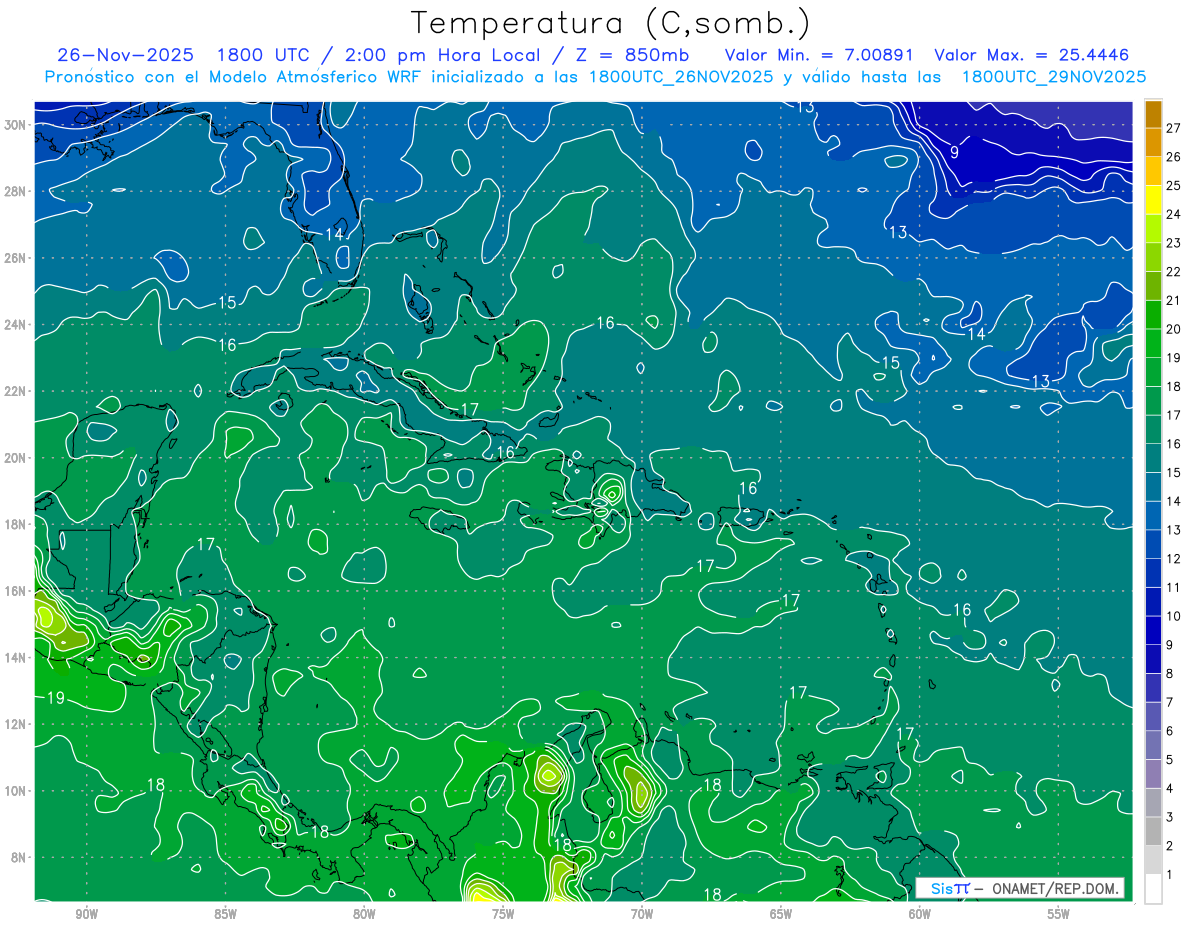Click the "1800UTC_26NOV2025" initialization time

(x=680, y=76)
